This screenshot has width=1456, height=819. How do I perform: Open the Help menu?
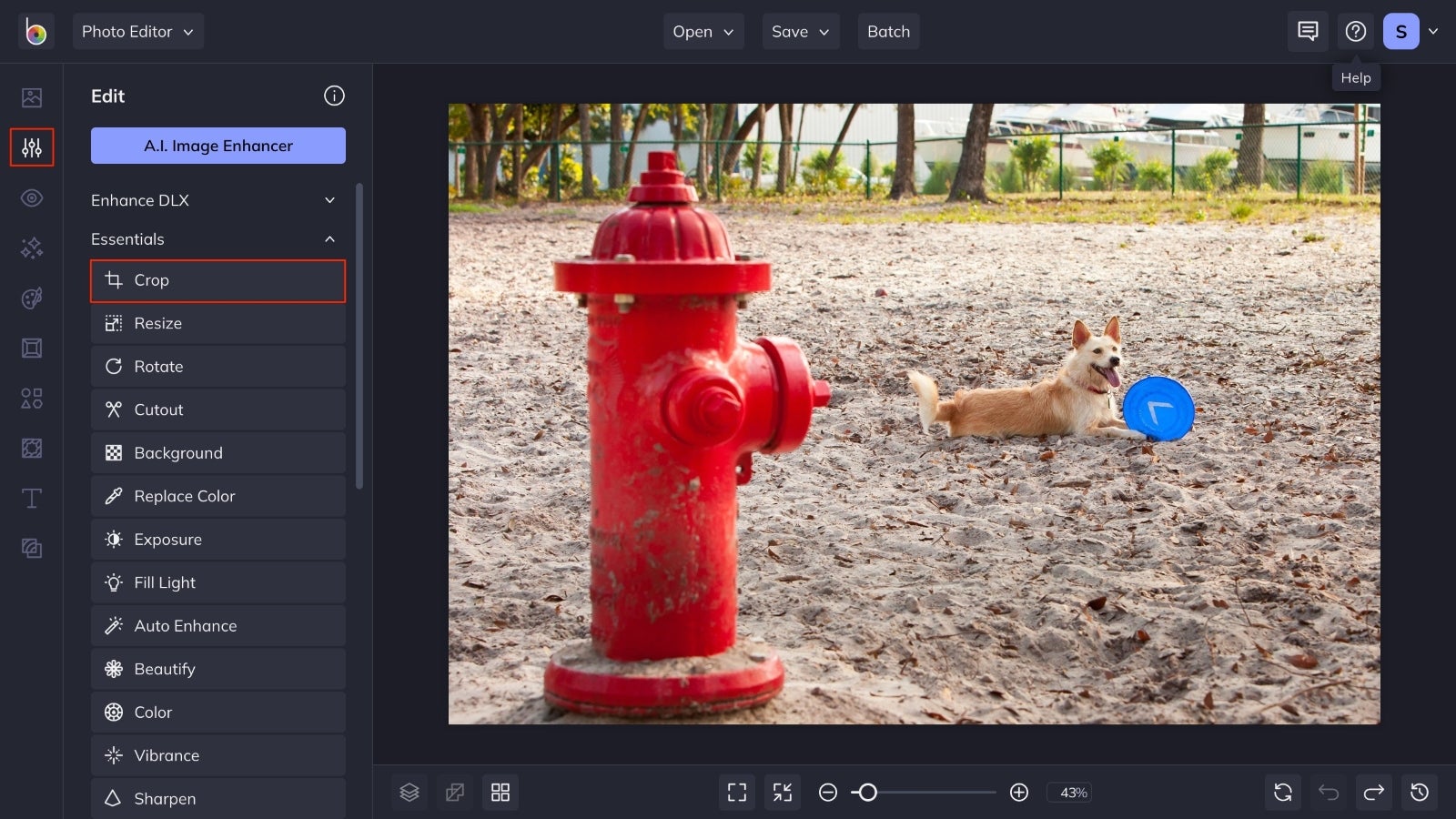pos(1356,31)
